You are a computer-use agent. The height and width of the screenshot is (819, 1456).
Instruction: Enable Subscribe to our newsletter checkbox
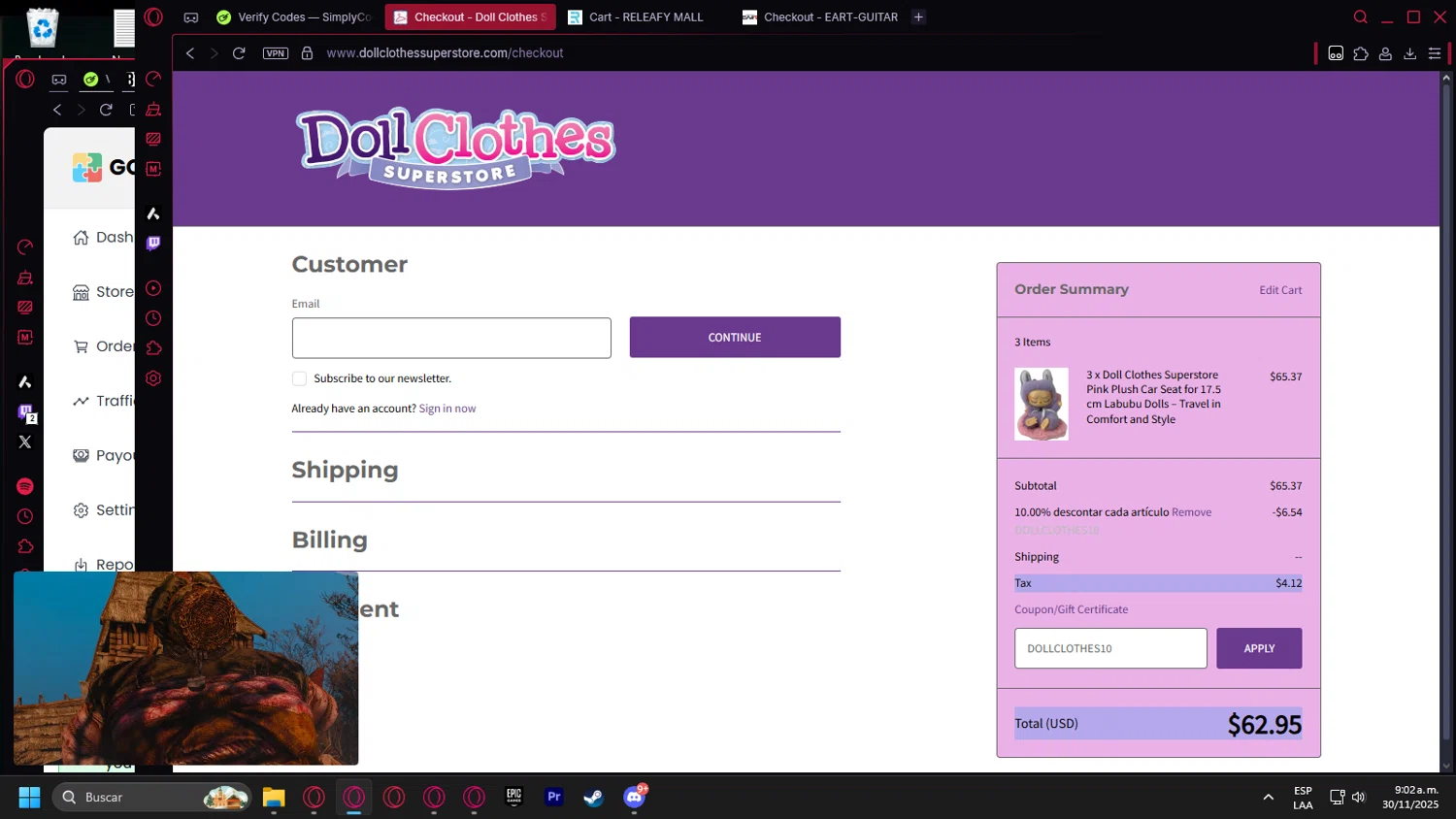(299, 378)
